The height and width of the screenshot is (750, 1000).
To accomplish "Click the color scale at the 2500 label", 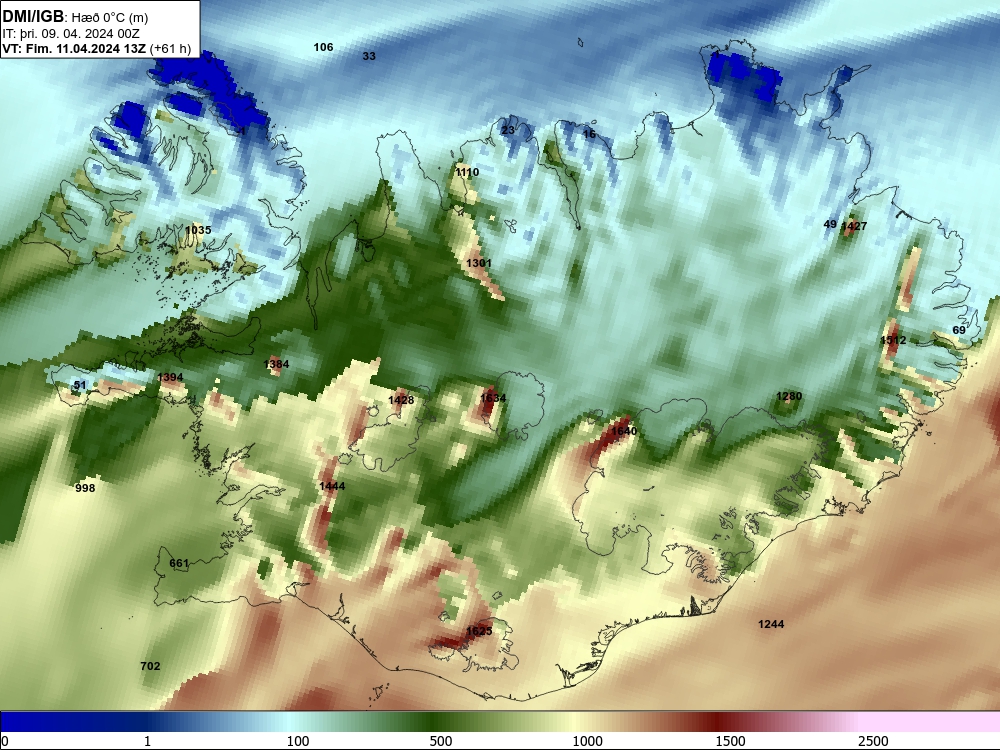I will click(x=873, y=741).
